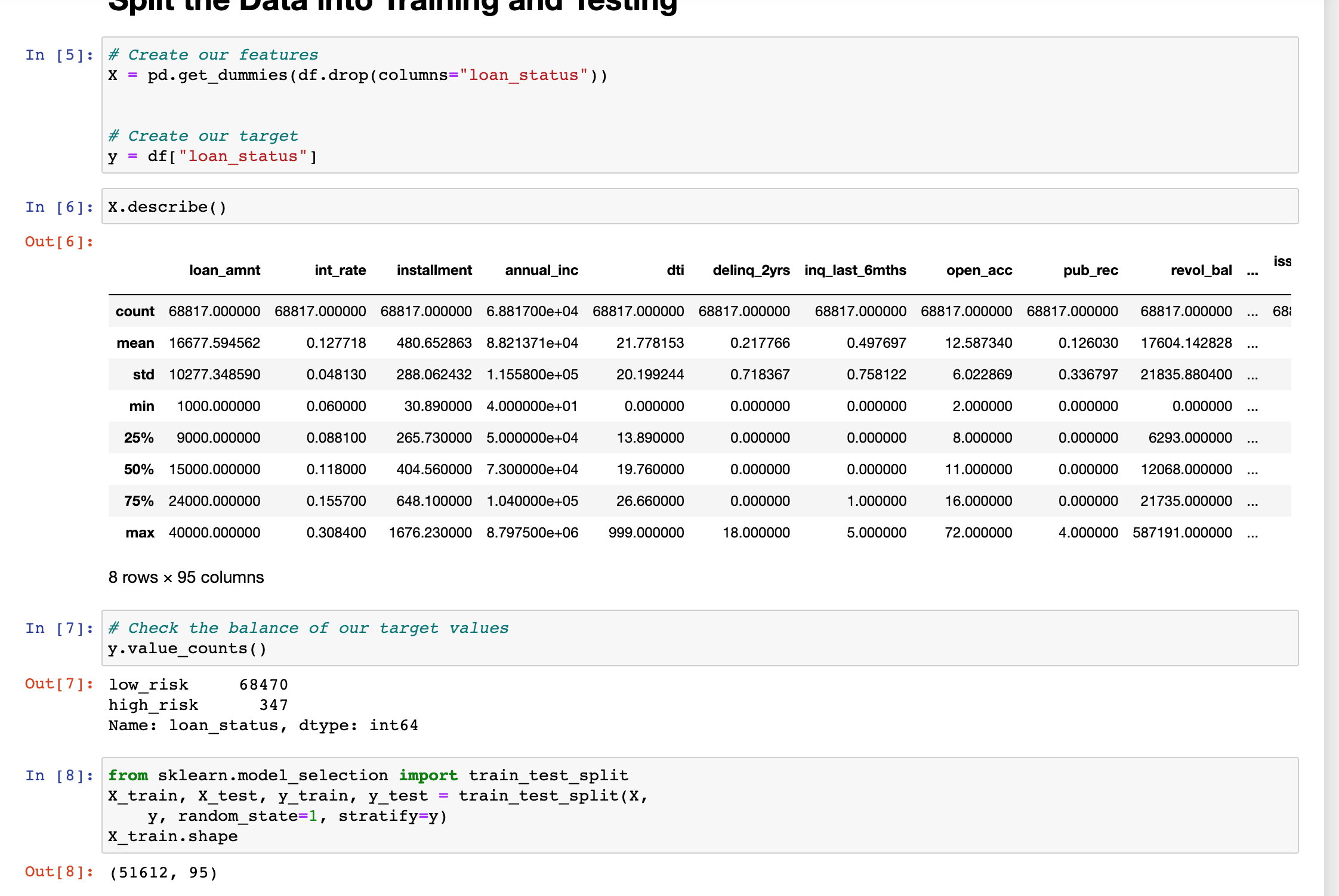Click the mean row label
This screenshot has height=896, width=1339.
(135, 343)
